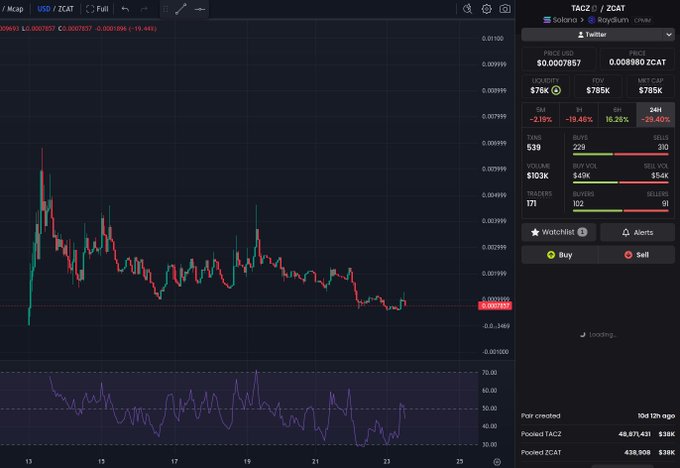
Task: Click the Pooled TACZ amount row
Action: (598, 434)
